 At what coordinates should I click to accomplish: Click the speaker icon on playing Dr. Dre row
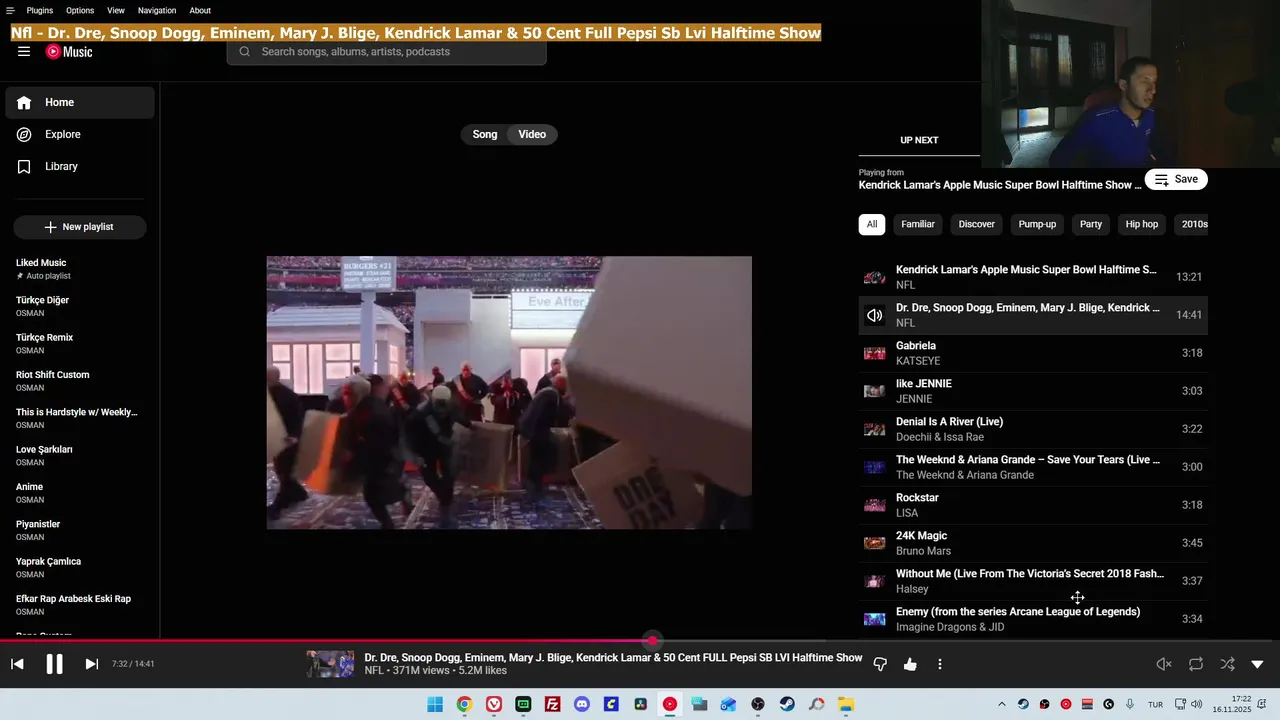click(875, 315)
